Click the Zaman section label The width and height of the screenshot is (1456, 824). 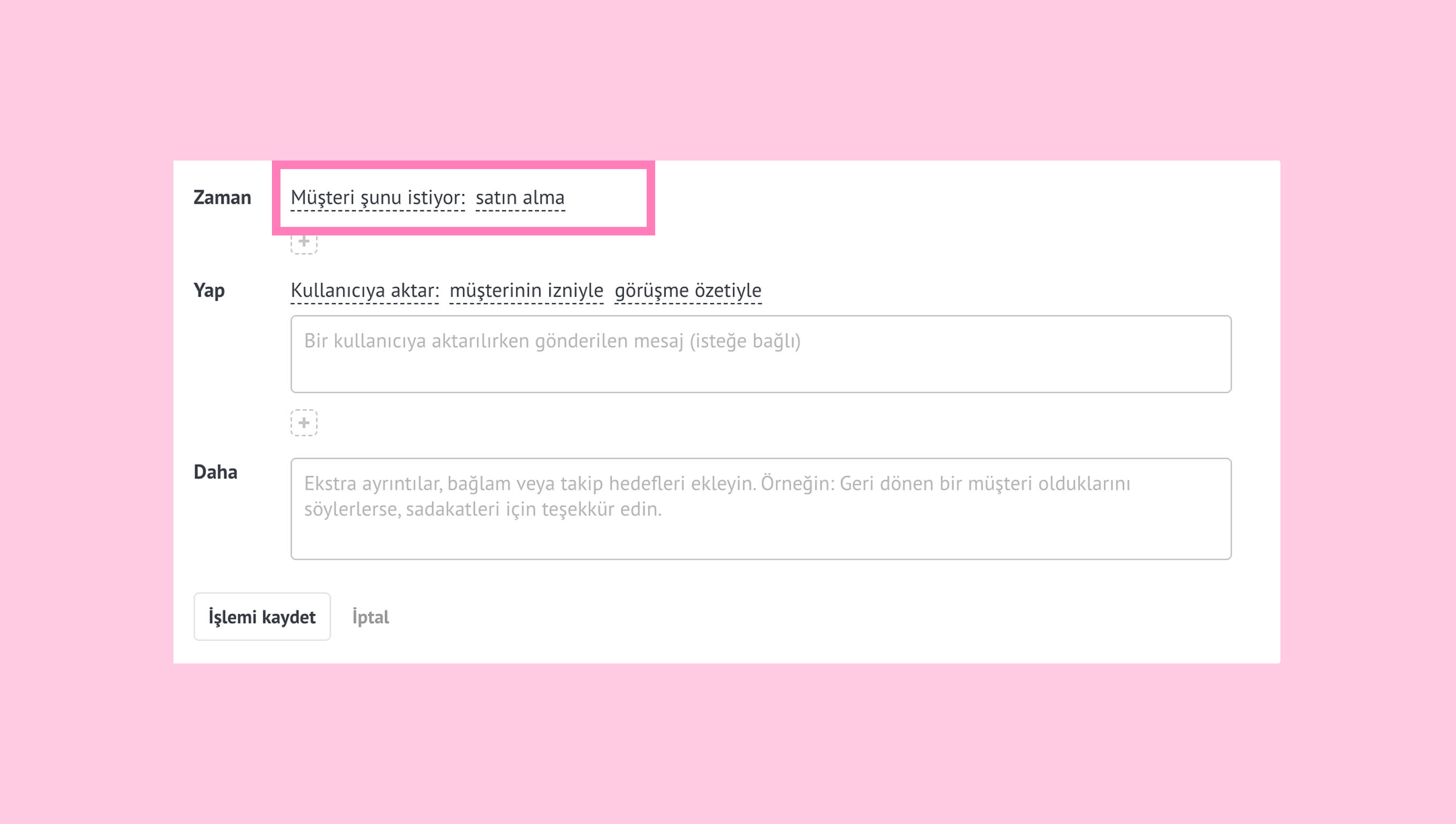[222, 197]
